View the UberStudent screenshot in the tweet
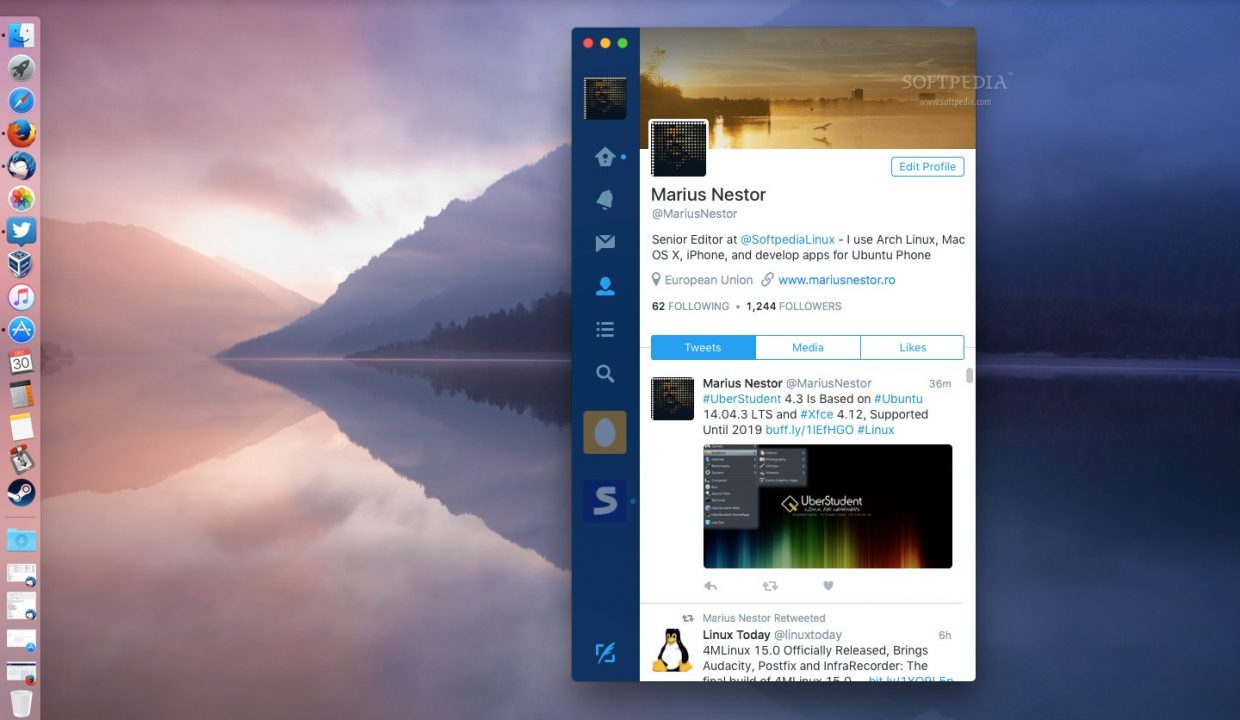This screenshot has width=1240, height=720. [828, 506]
